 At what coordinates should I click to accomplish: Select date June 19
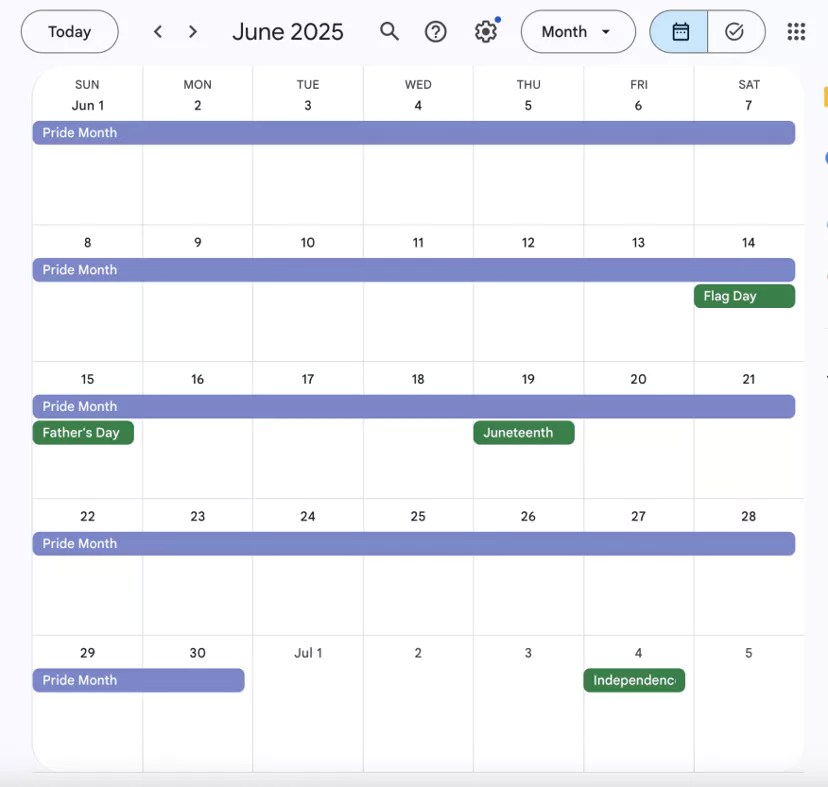coord(528,379)
